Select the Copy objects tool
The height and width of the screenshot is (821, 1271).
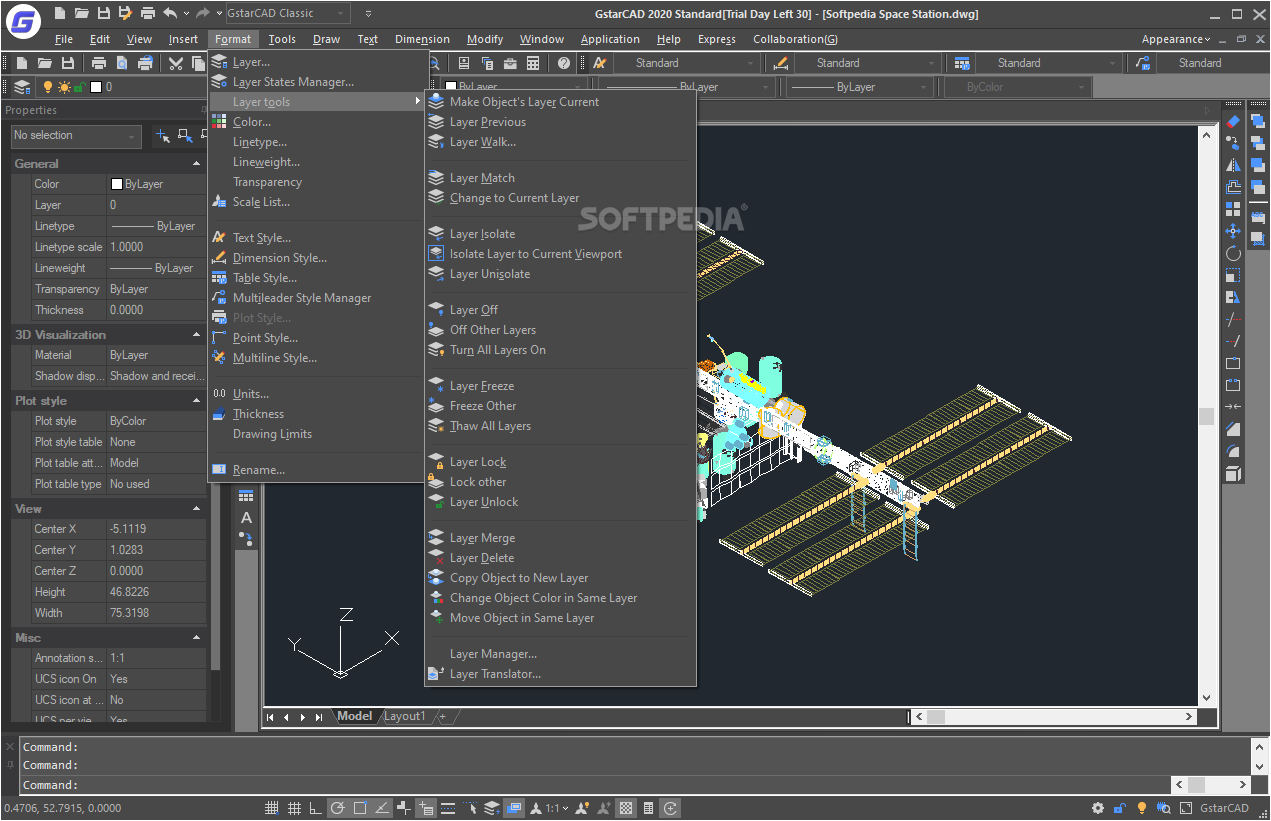pyautogui.click(x=1233, y=143)
